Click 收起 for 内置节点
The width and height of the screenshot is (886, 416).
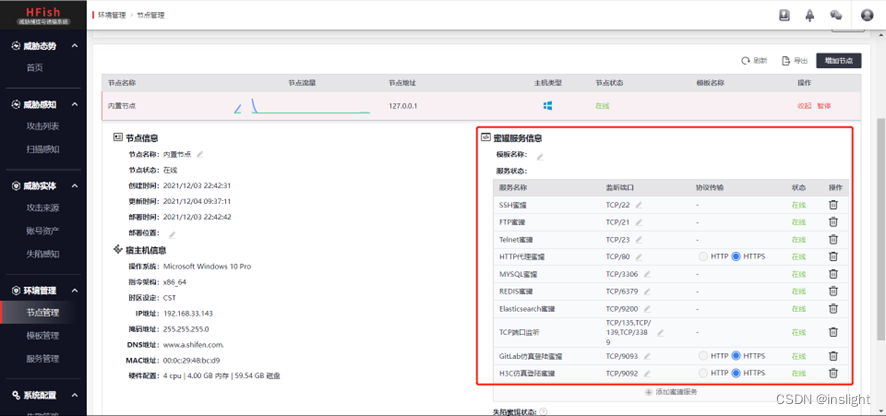tap(804, 106)
